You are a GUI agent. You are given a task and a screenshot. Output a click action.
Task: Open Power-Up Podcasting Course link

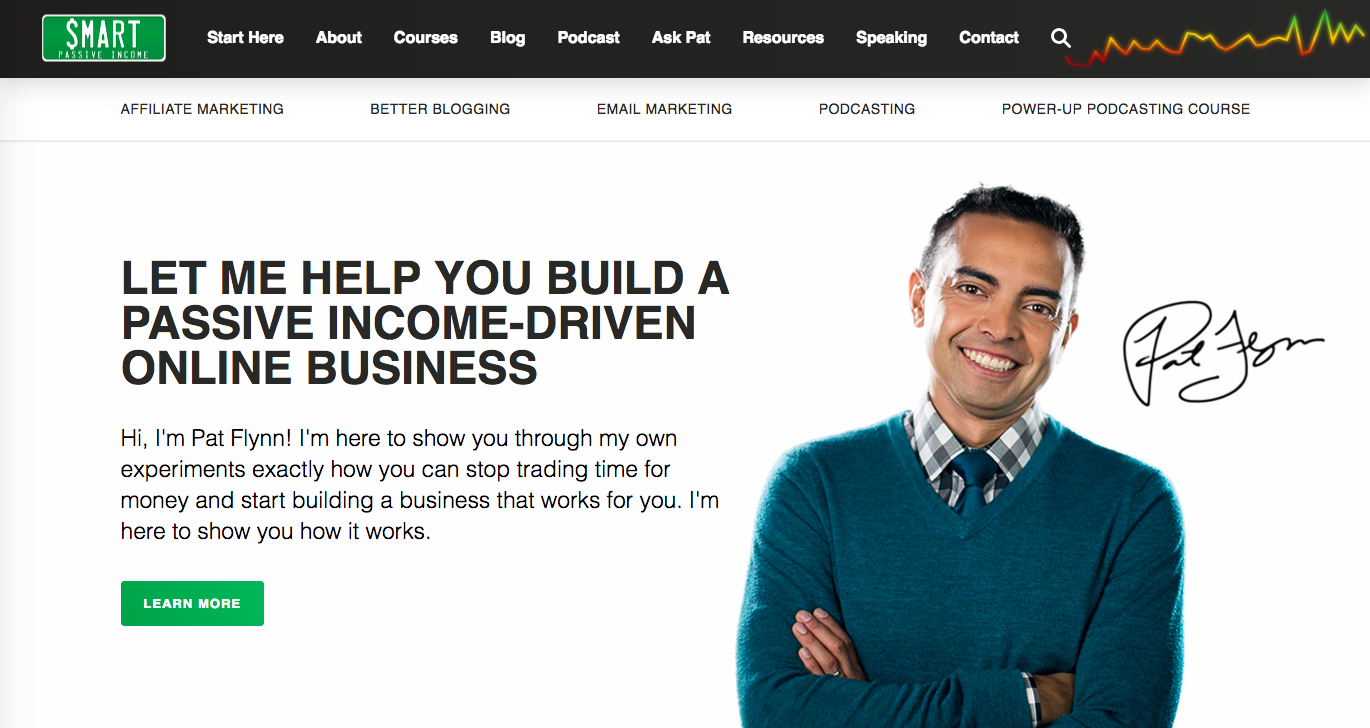pyautogui.click(x=1126, y=109)
